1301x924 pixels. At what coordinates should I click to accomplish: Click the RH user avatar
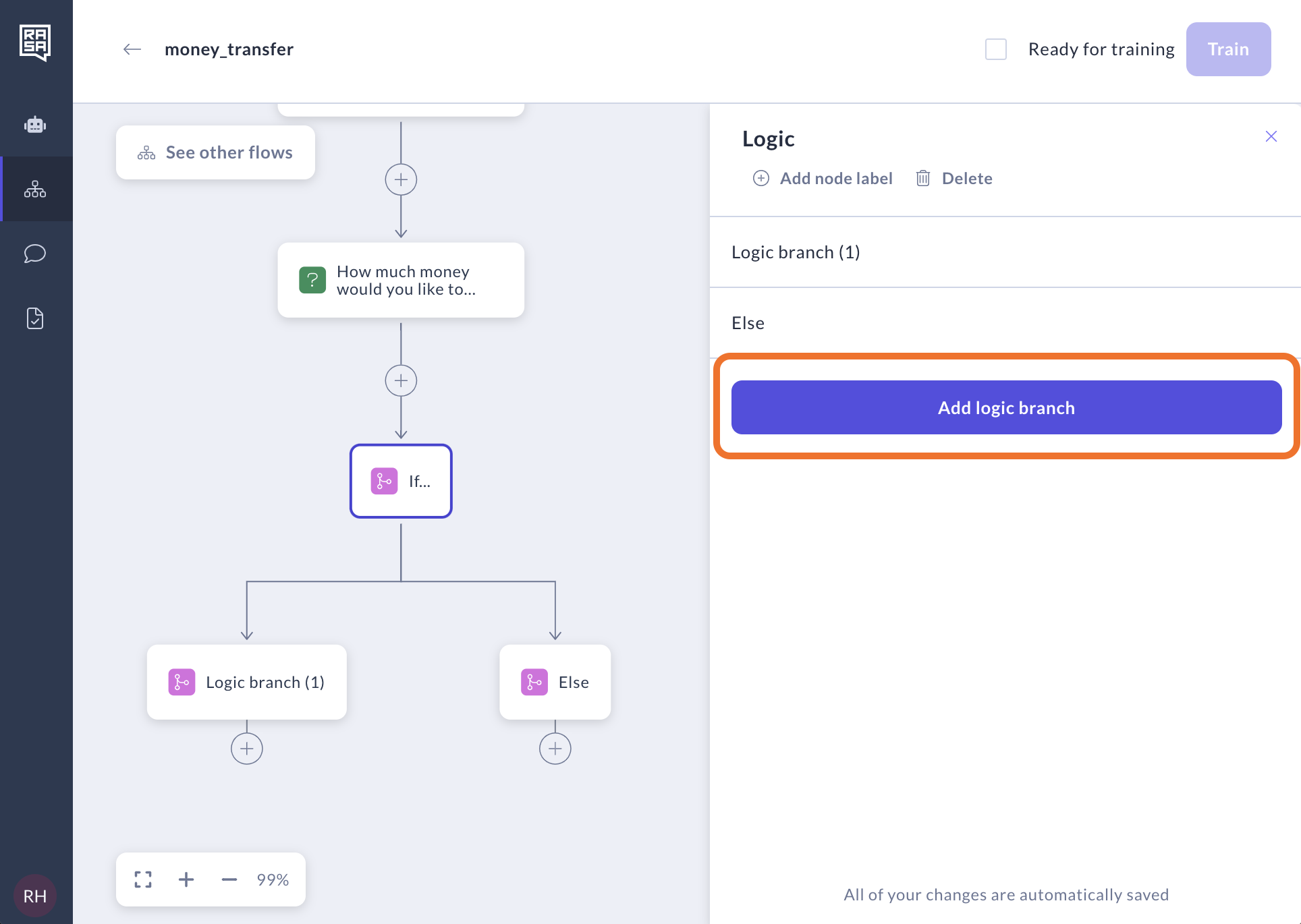(x=35, y=896)
